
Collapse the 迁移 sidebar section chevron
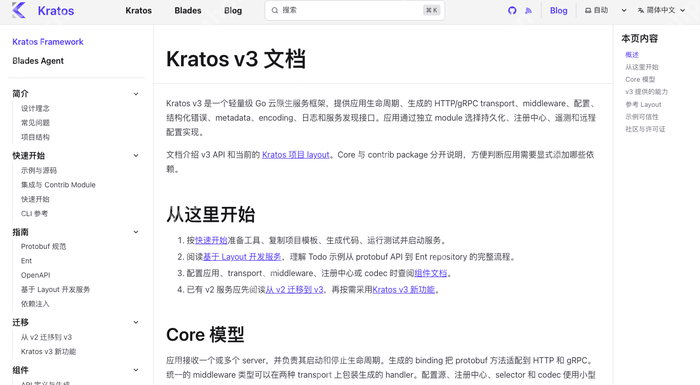(x=136, y=322)
